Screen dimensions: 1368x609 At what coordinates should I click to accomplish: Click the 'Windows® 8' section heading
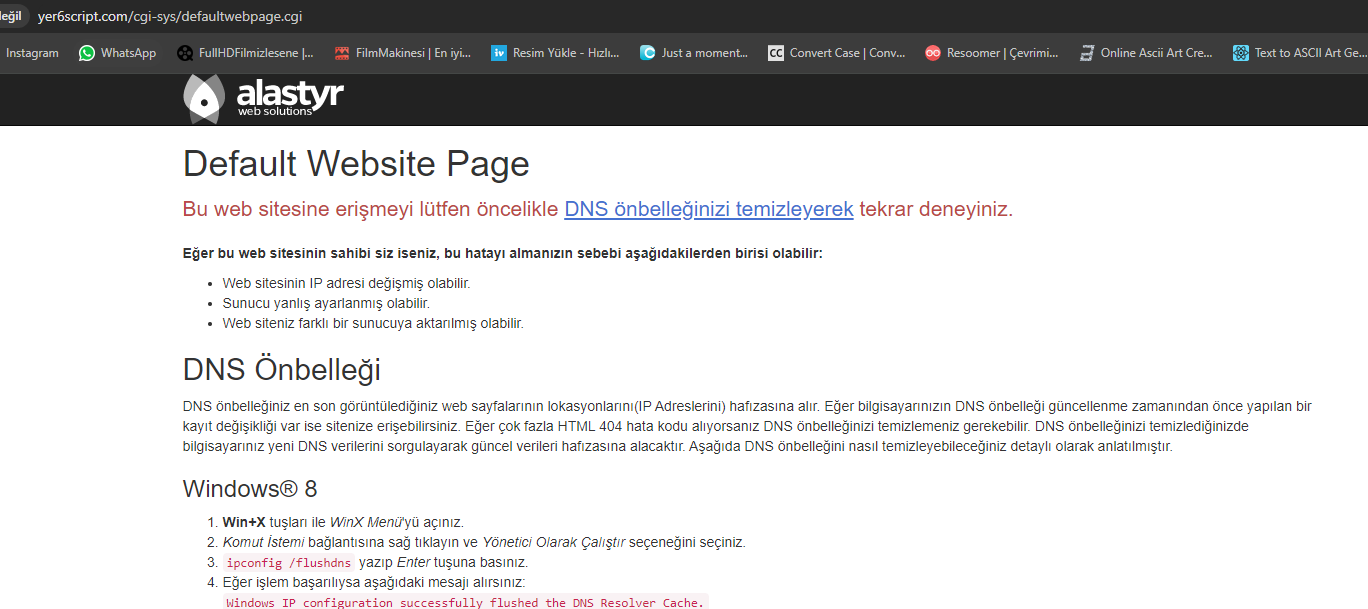click(x=250, y=489)
